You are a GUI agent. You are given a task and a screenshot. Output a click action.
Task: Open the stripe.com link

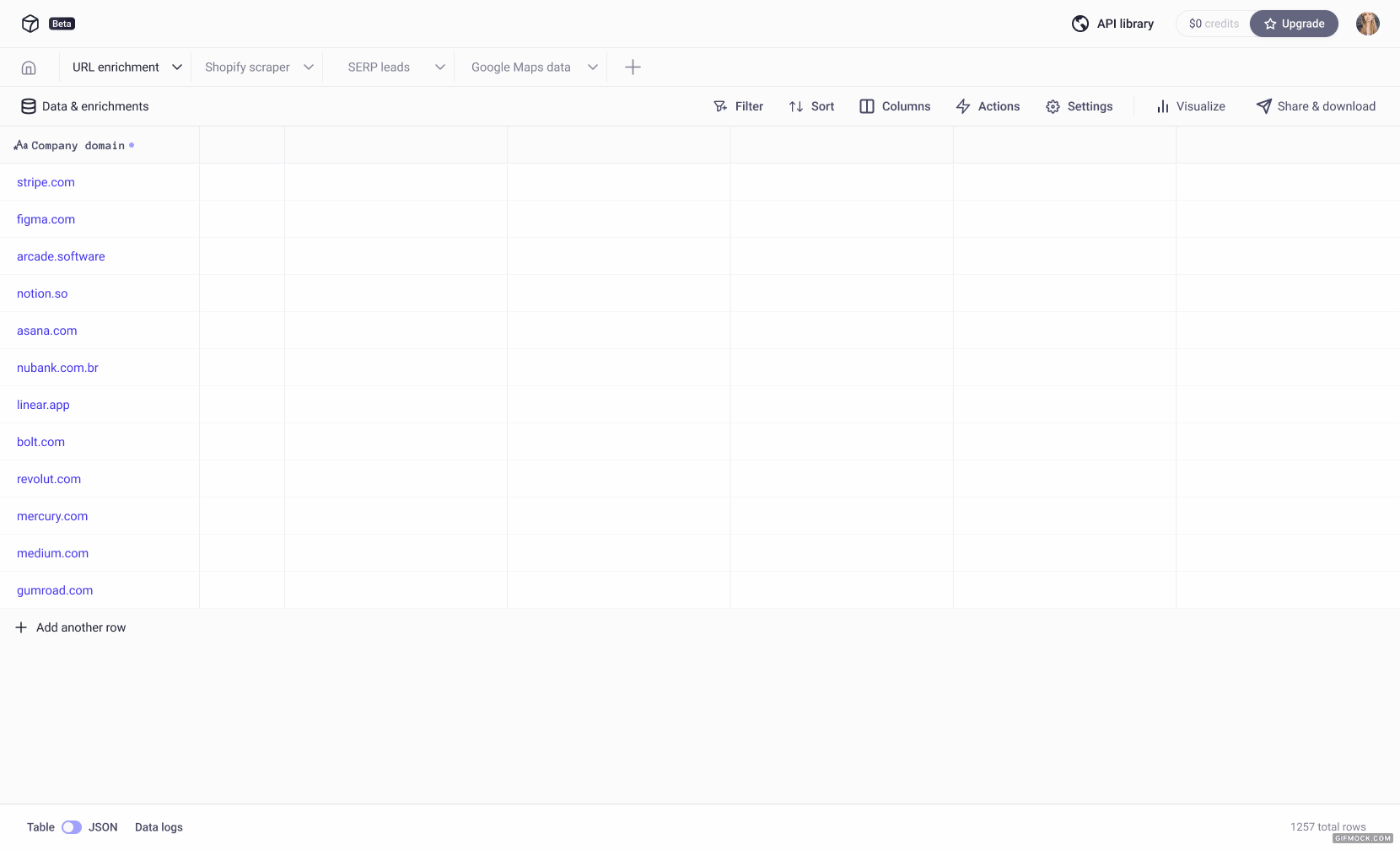point(46,182)
